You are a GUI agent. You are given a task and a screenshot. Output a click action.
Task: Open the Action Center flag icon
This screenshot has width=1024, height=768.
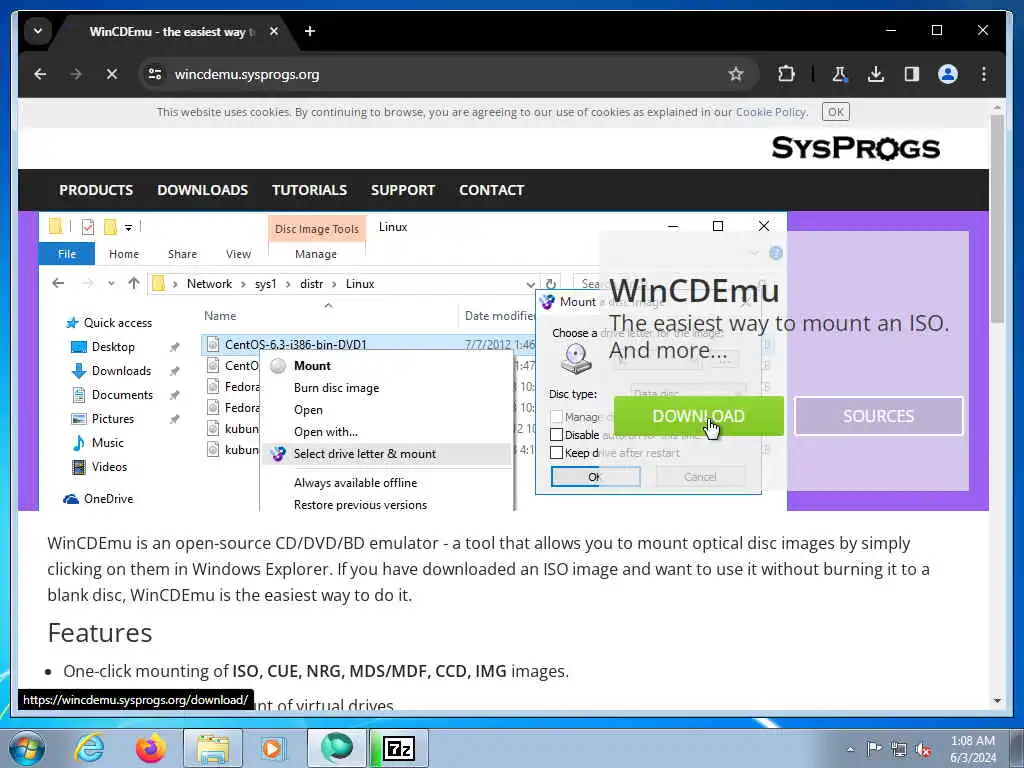874,749
